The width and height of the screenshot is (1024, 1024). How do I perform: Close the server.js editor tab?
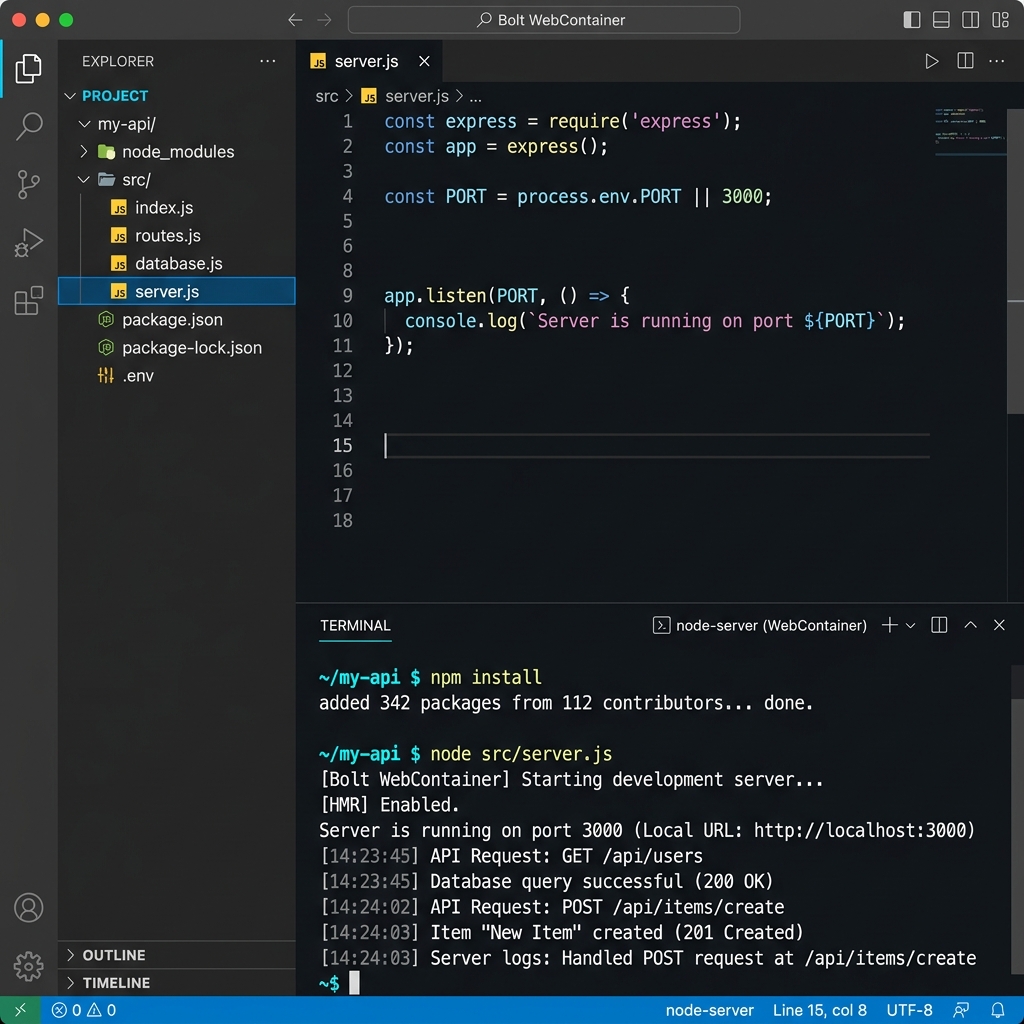pyautogui.click(x=424, y=61)
